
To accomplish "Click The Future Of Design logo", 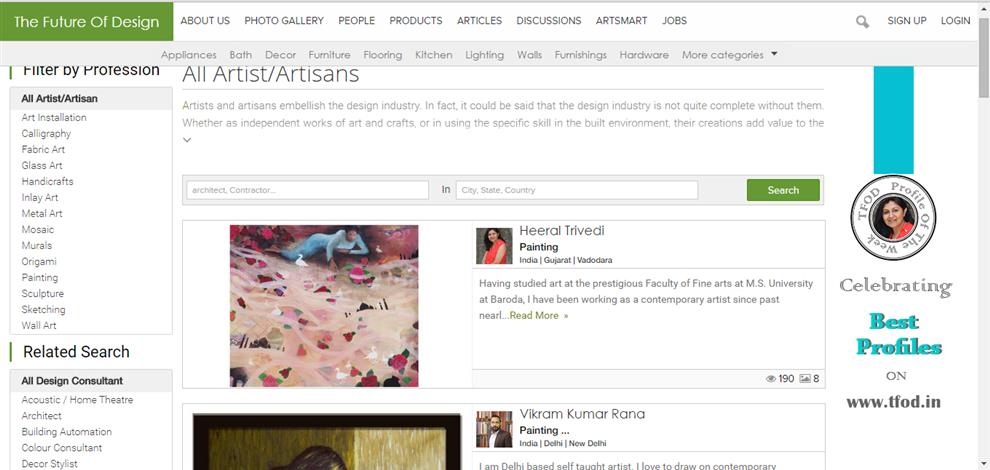I will point(86,21).
